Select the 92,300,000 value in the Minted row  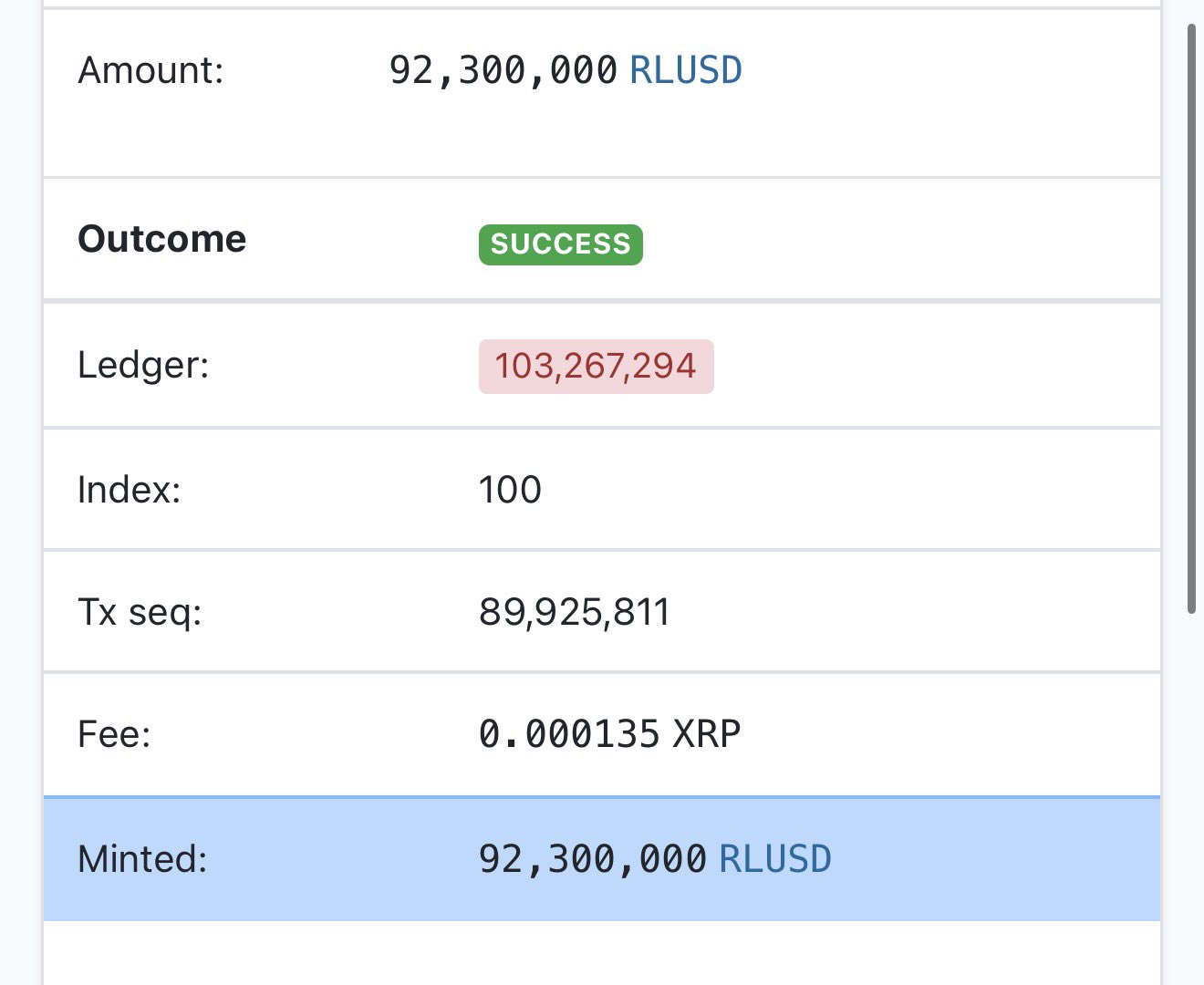click(x=593, y=859)
